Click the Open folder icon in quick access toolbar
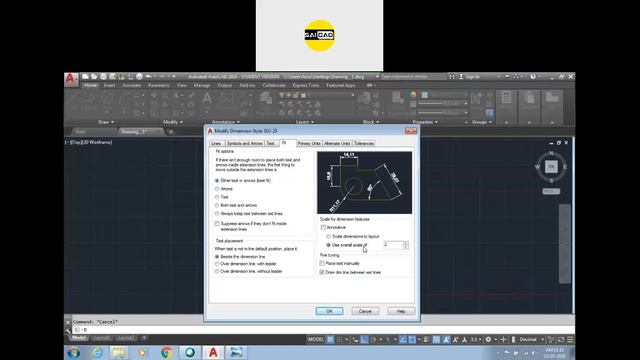 pyautogui.click(x=94, y=76)
